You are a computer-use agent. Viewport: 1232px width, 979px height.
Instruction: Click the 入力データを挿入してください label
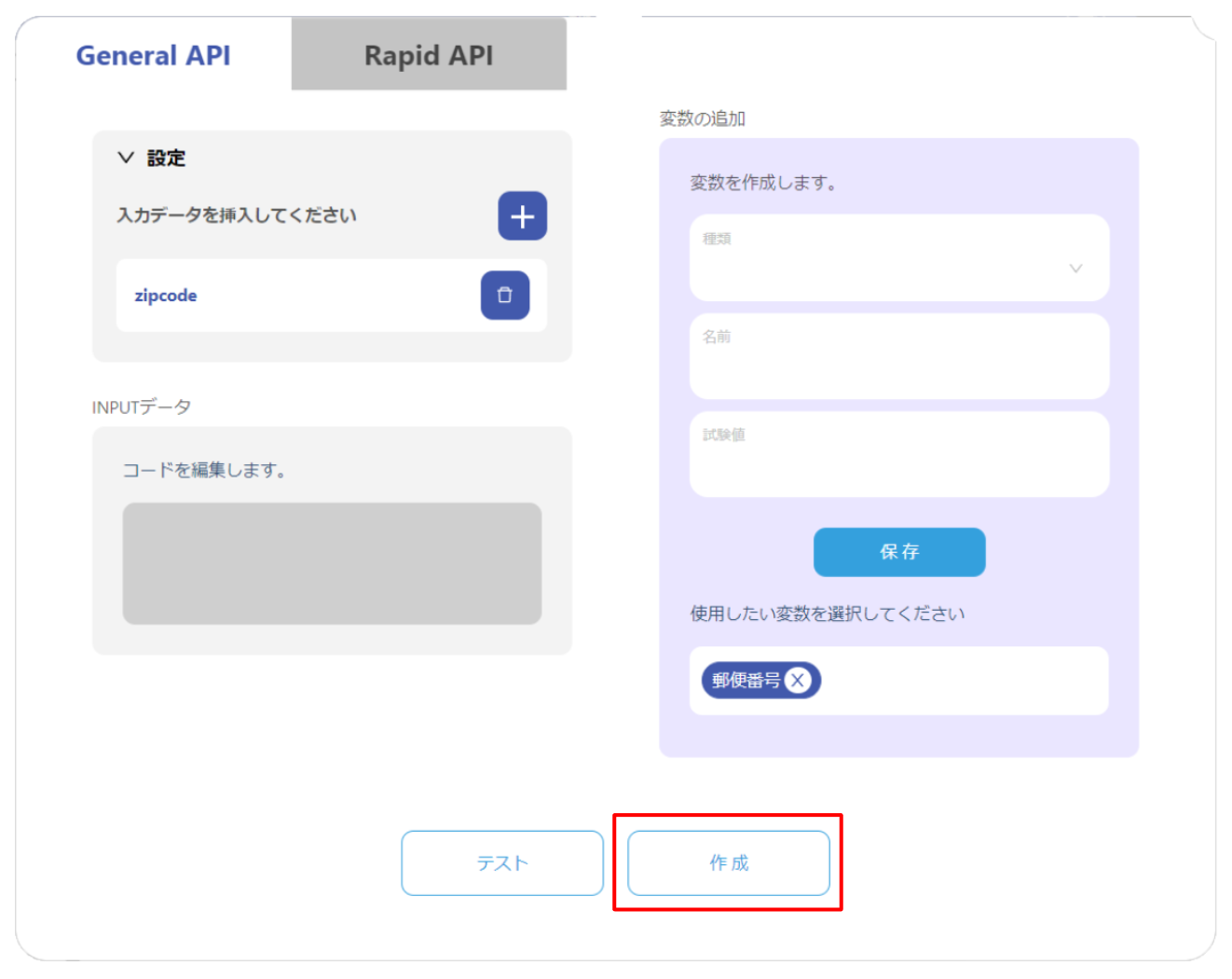click(237, 215)
